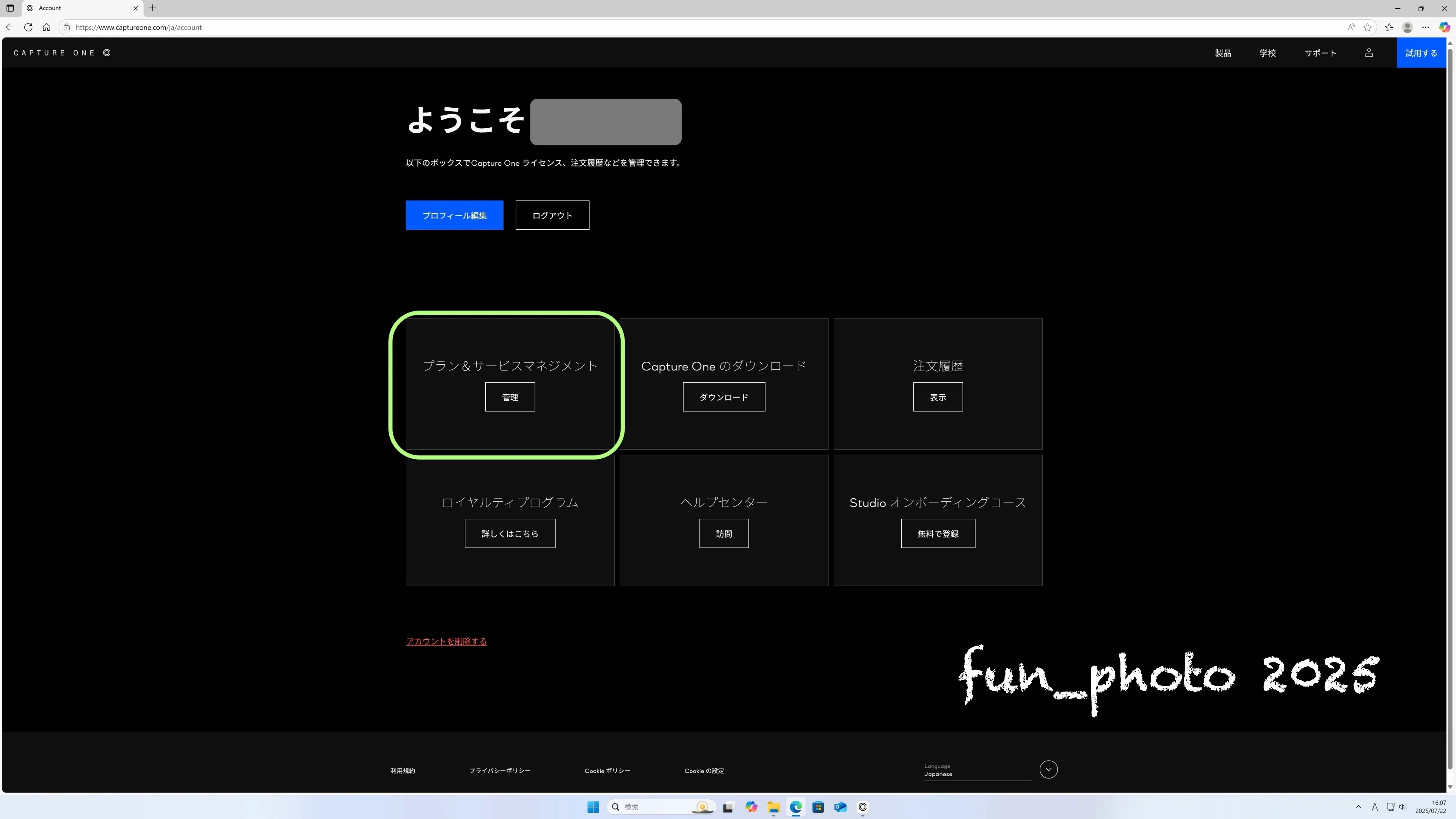The height and width of the screenshot is (819, 1456).
Task: Open the 学校 menu in header
Action: click(1267, 53)
